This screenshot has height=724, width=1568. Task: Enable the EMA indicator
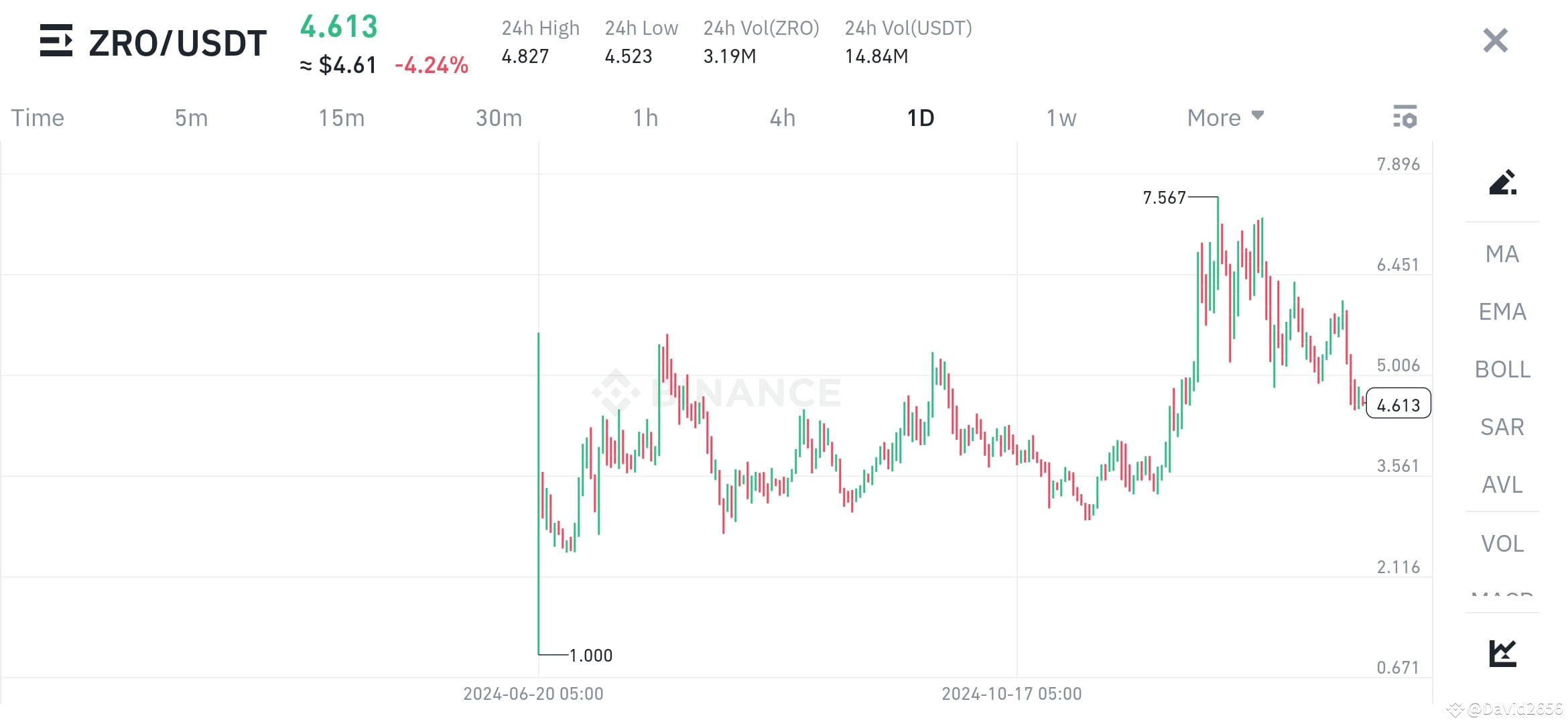click(x=1501, y=312)
